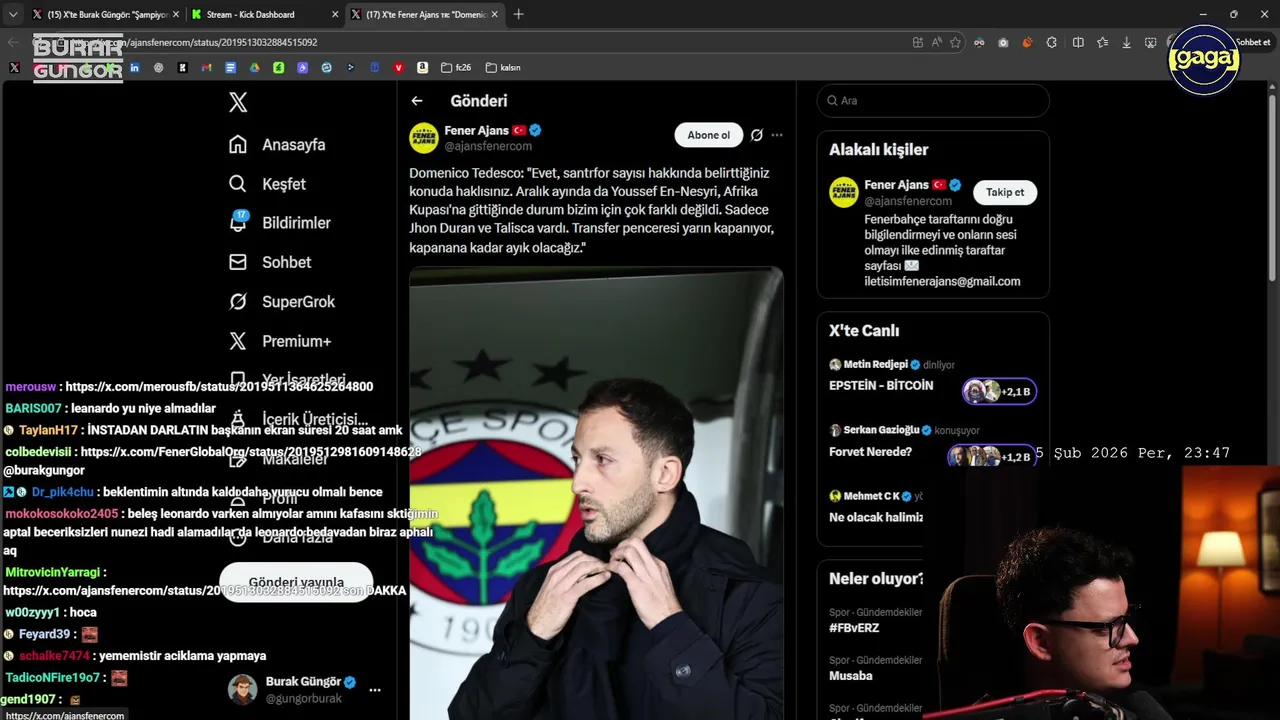Image resolution: width=1280 pixels, height=720 pixels.
Task: Click the install app icon in address bar
Action: [x=917, y=42]
